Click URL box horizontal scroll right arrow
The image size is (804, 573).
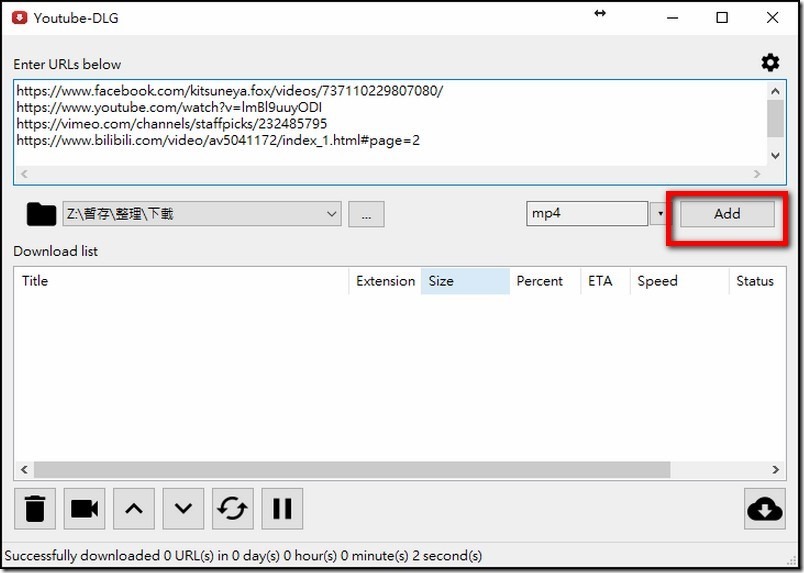click(x=757, y=174)
